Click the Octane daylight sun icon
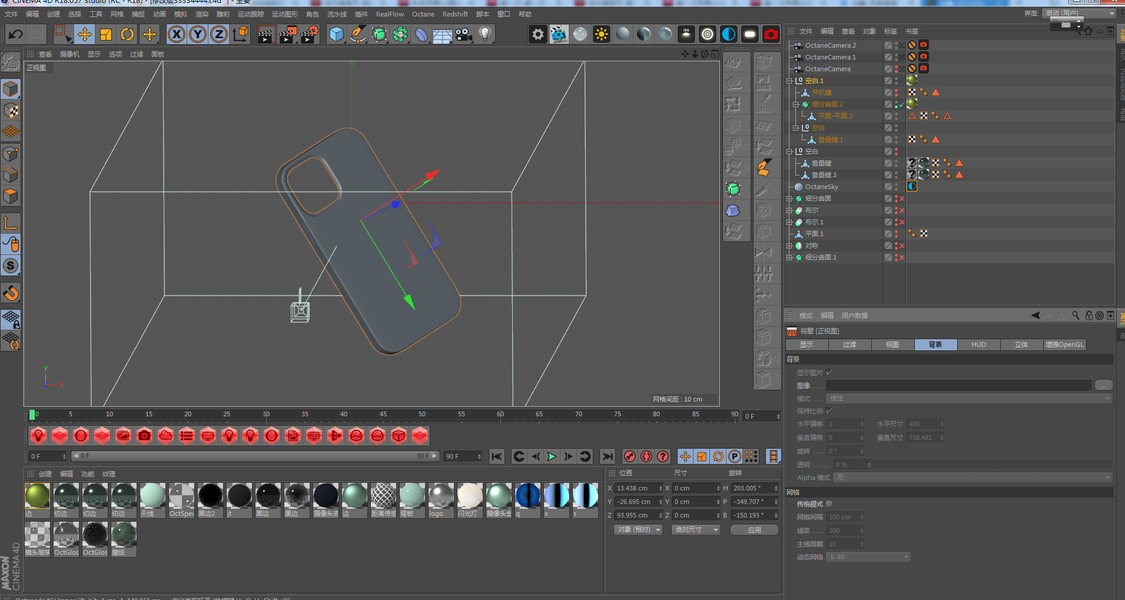Screen dimensions: 1125x600 coord(601,34)
